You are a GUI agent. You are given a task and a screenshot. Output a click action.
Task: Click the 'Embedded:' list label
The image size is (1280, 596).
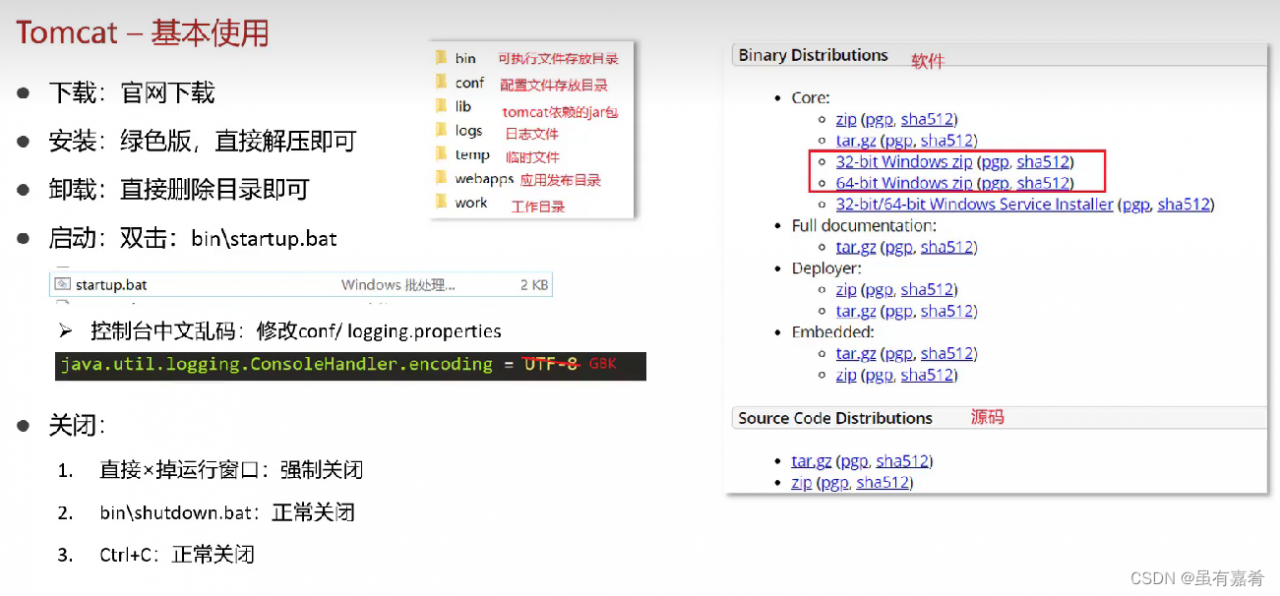(832, 332)
